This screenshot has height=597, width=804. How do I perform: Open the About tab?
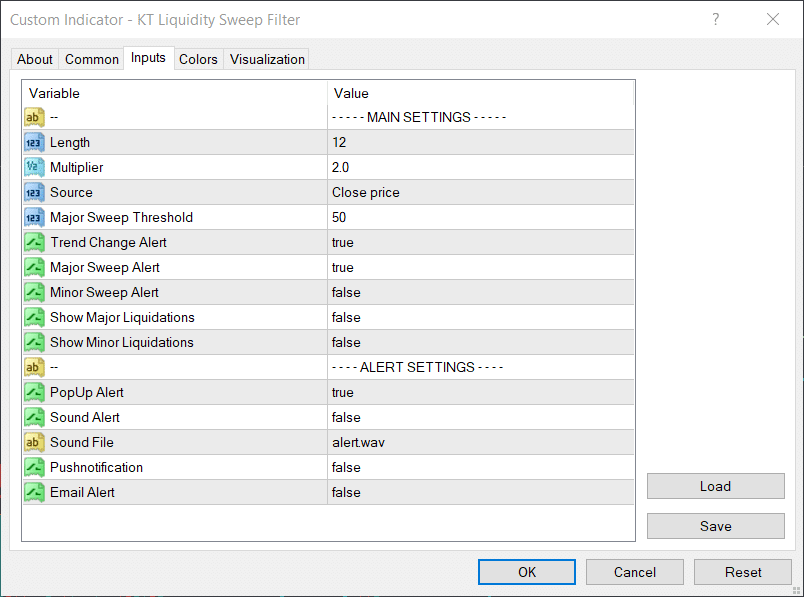(35, 59)
